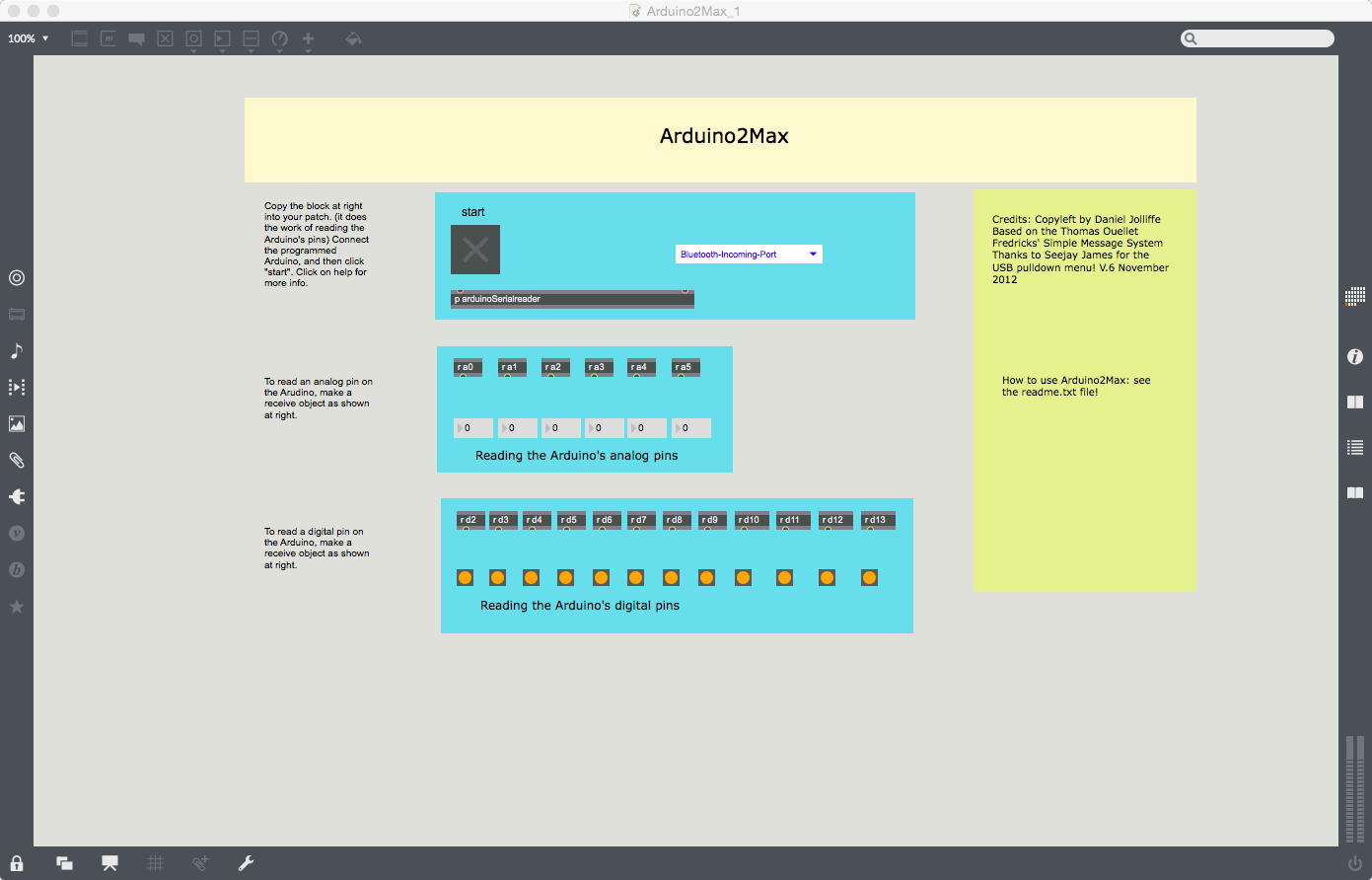Screen dimensions: 1372x880
Task: Select the r d4 receive object
Action: (536, 520)
